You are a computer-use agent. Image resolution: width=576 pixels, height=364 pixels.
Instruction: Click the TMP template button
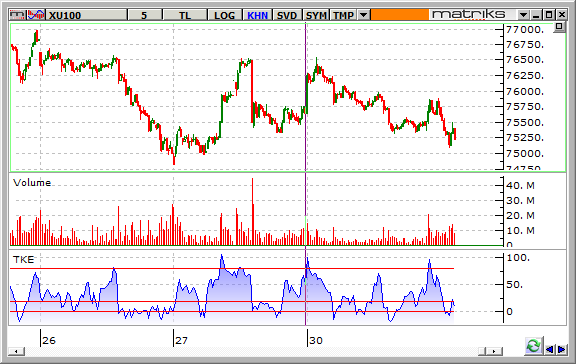pyautogui.click(x=343, y=15)
